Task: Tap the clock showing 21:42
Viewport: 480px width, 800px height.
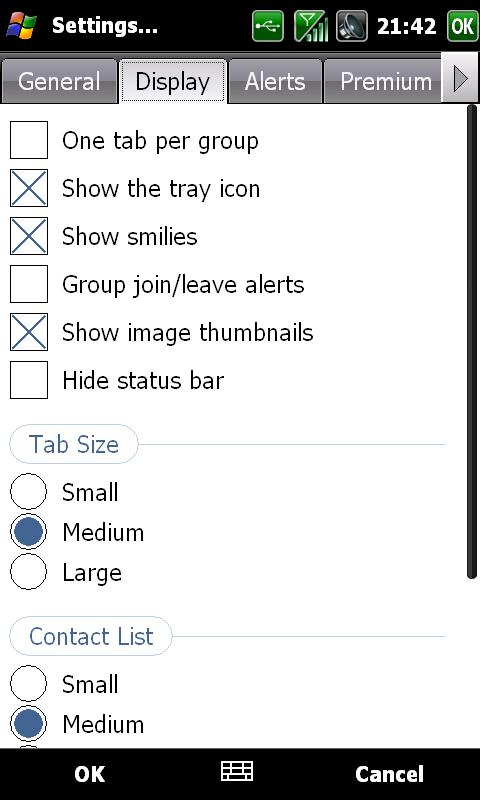Action: [x=407, y=26]
